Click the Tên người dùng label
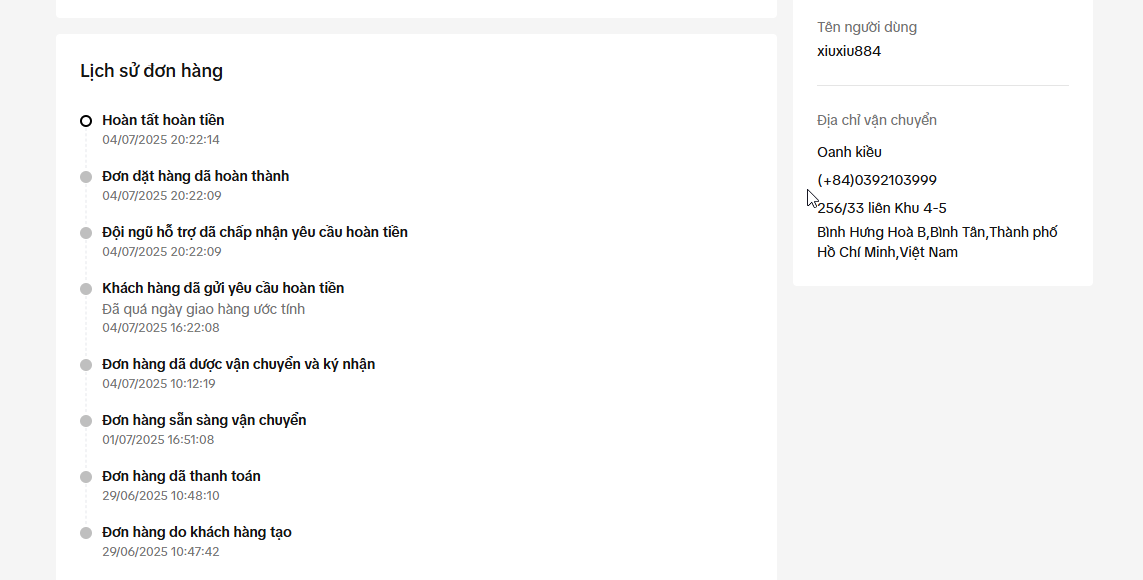This screenshot has height=580, width=1143. (867, 27)
